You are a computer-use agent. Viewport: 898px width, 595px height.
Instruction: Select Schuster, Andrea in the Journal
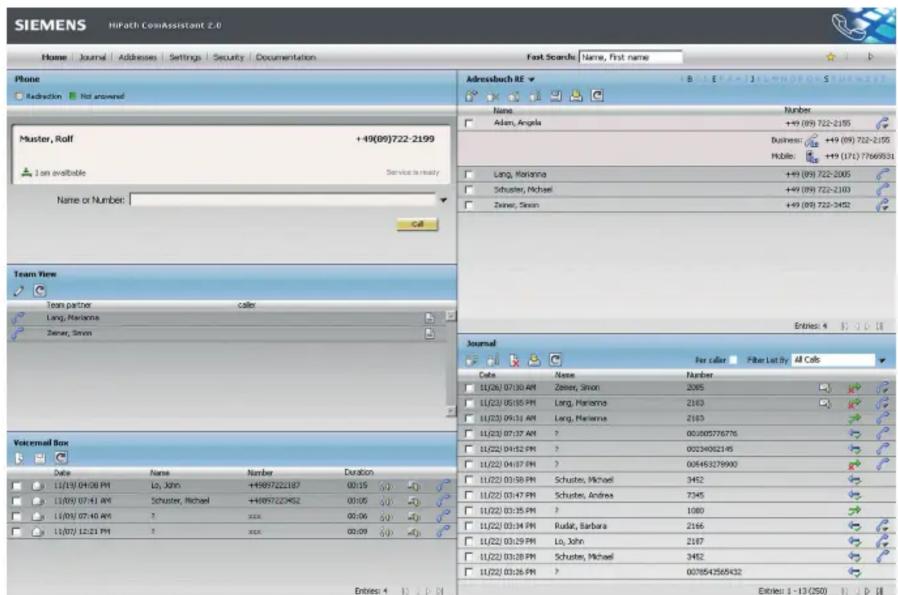(584, 495)
